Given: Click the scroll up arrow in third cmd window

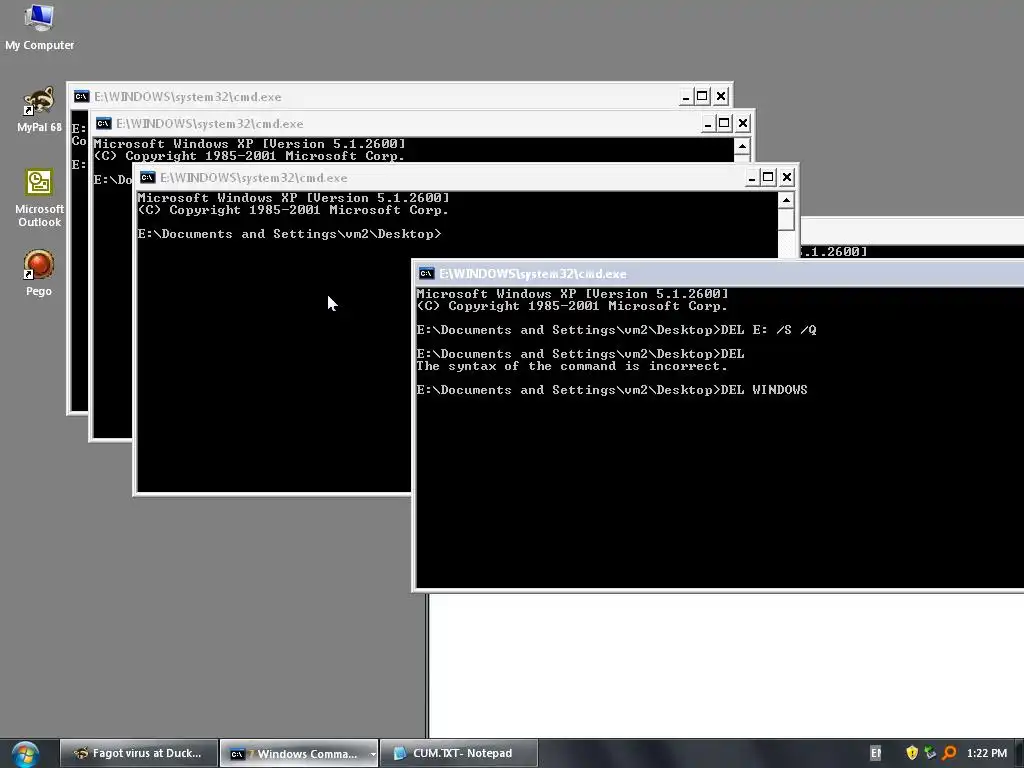Looking at the screenshot, I should pos(786,200).
